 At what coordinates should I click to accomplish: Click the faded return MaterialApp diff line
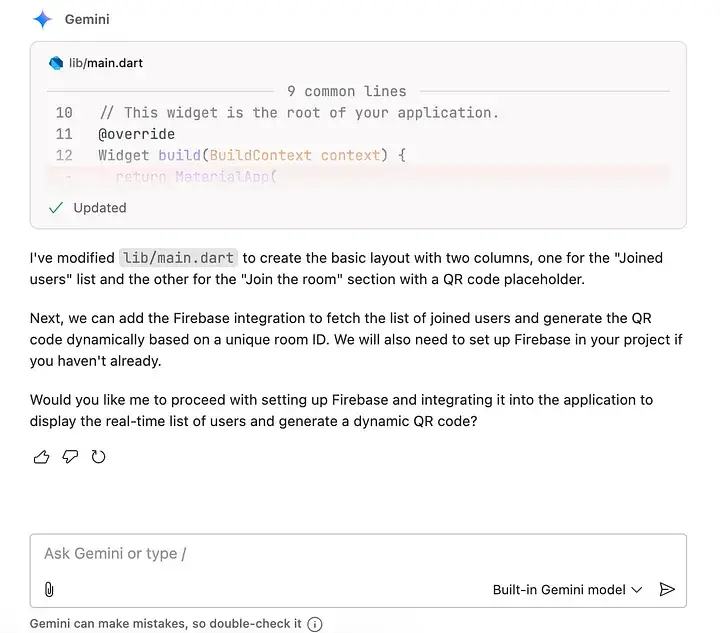[x=197, y=176]
